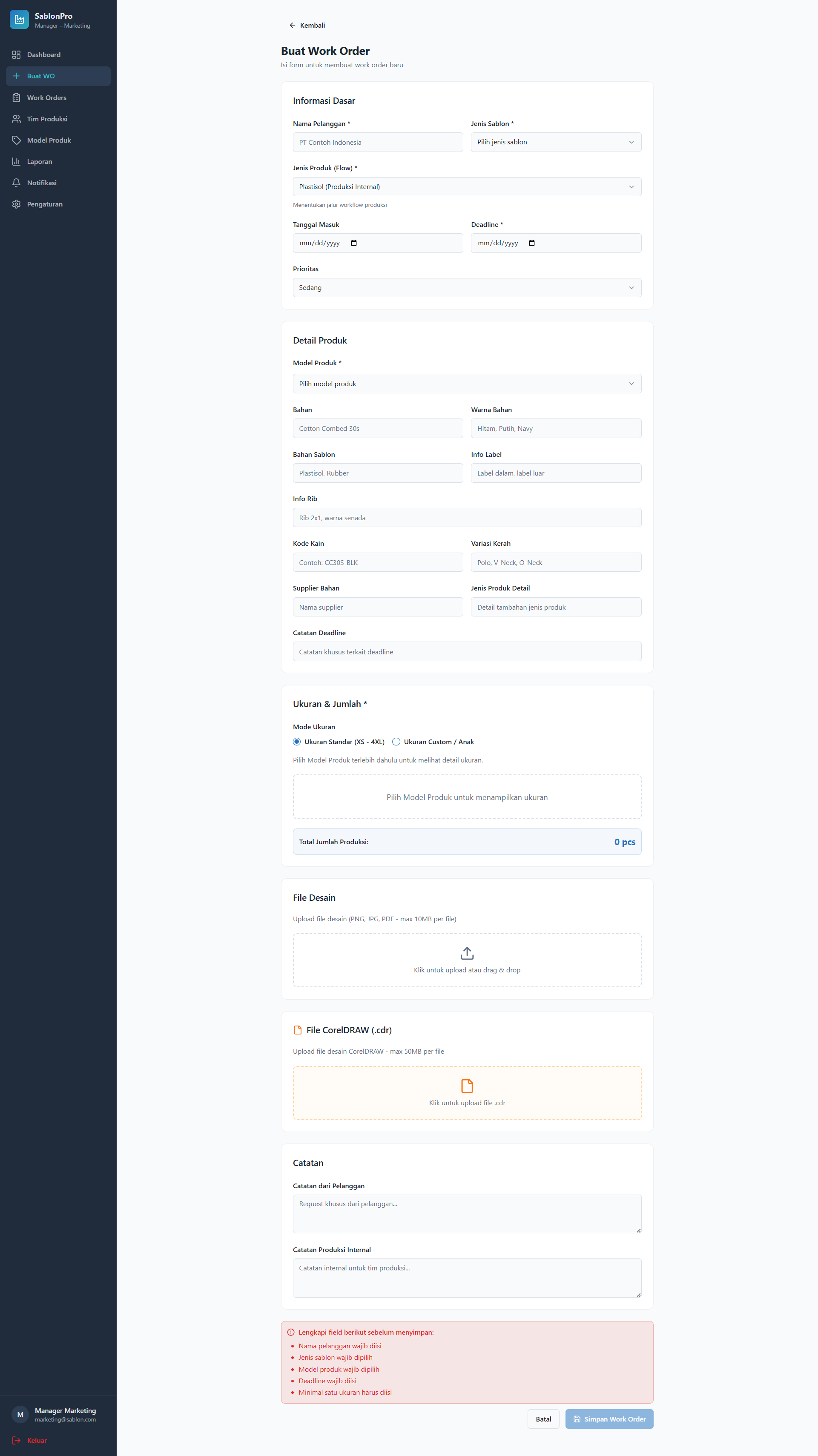818x1456 pixels.
Task: Open the Dashboard grid icon
Action: click(16, 55)
